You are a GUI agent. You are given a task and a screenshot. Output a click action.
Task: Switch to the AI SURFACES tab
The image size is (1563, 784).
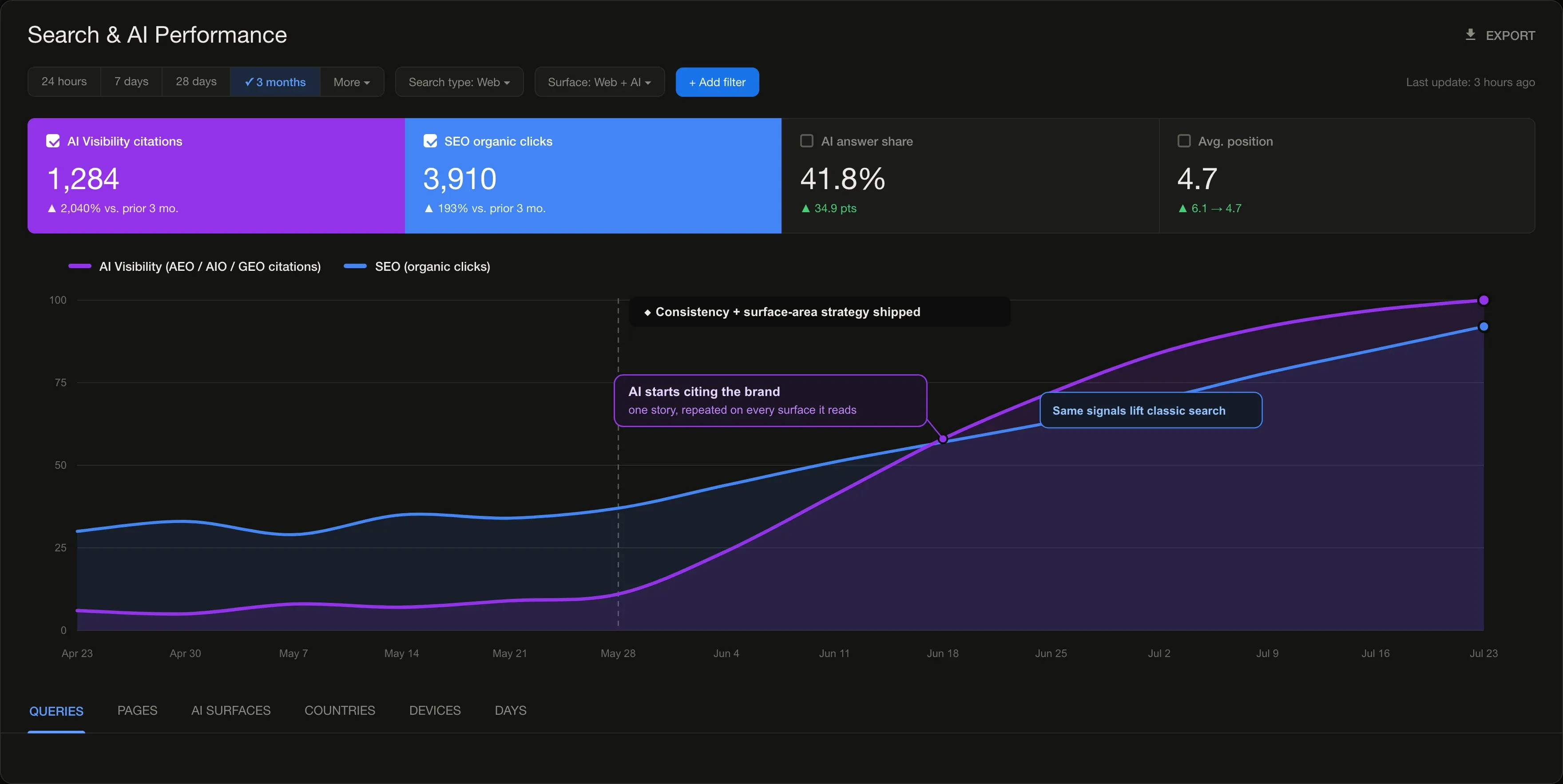[231, 711]
